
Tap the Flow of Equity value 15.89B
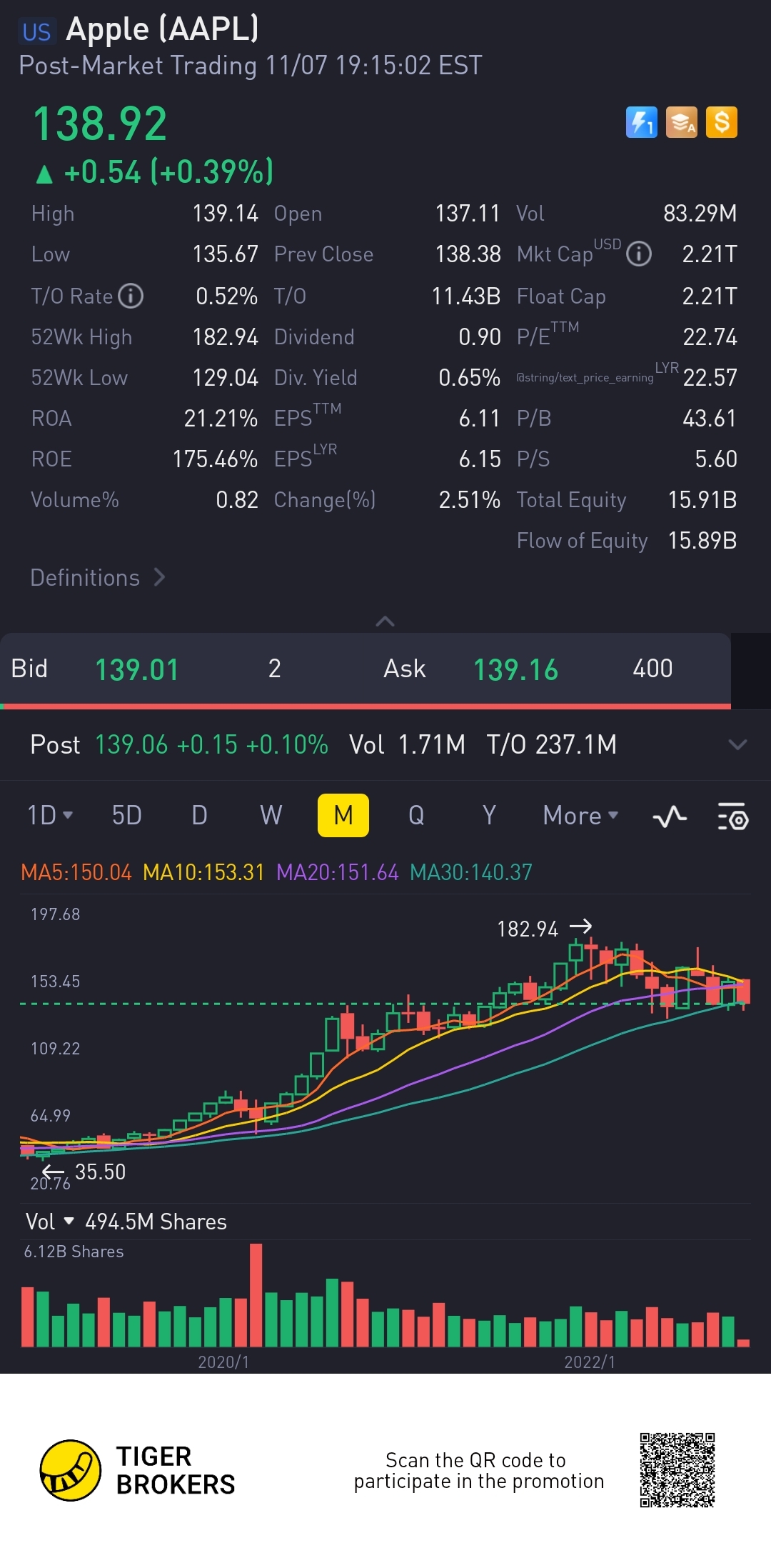702,540
